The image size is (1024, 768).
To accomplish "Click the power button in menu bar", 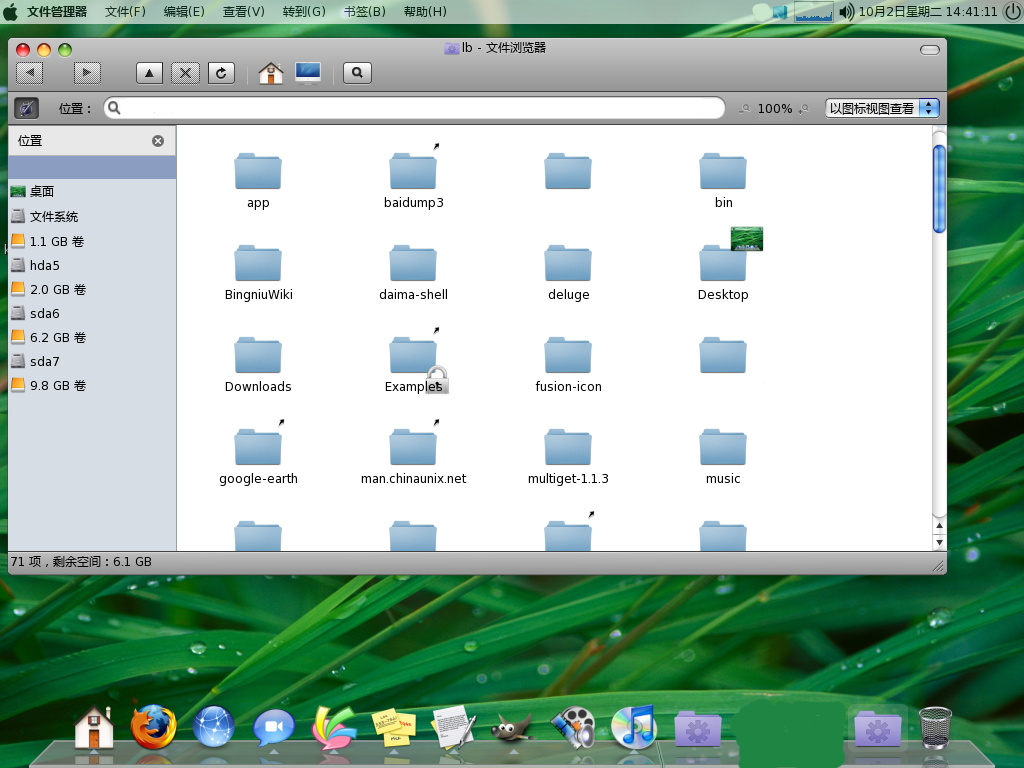I will [1012, 12].
